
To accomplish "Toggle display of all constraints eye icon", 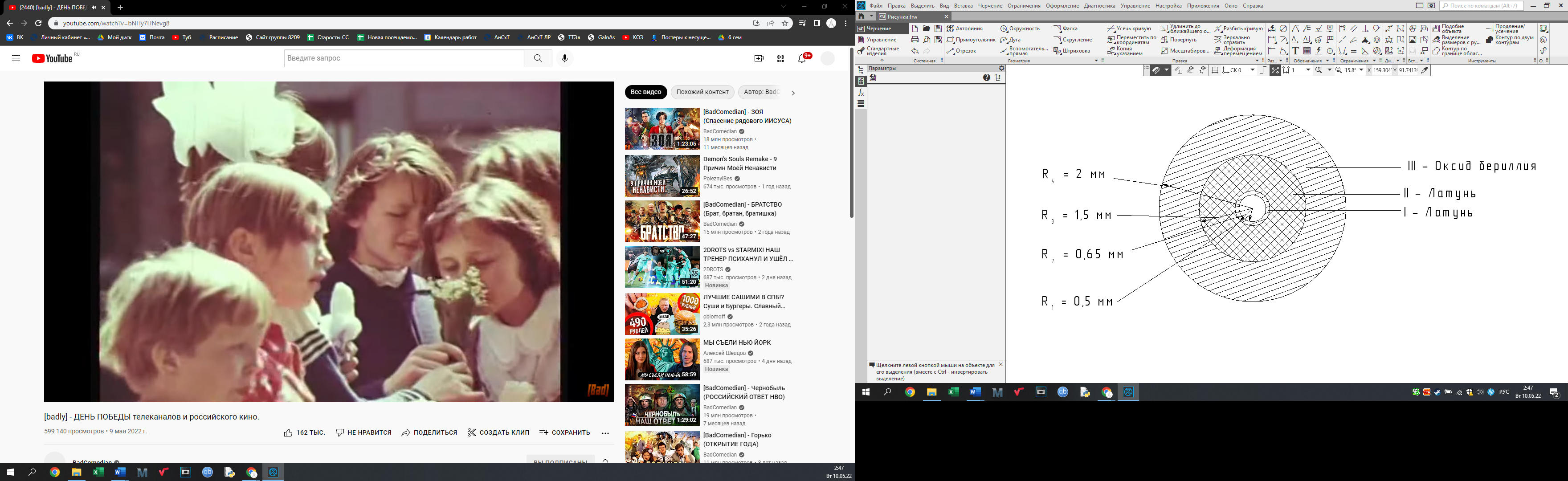I will pyautogui.click(x=1191, y=71).
